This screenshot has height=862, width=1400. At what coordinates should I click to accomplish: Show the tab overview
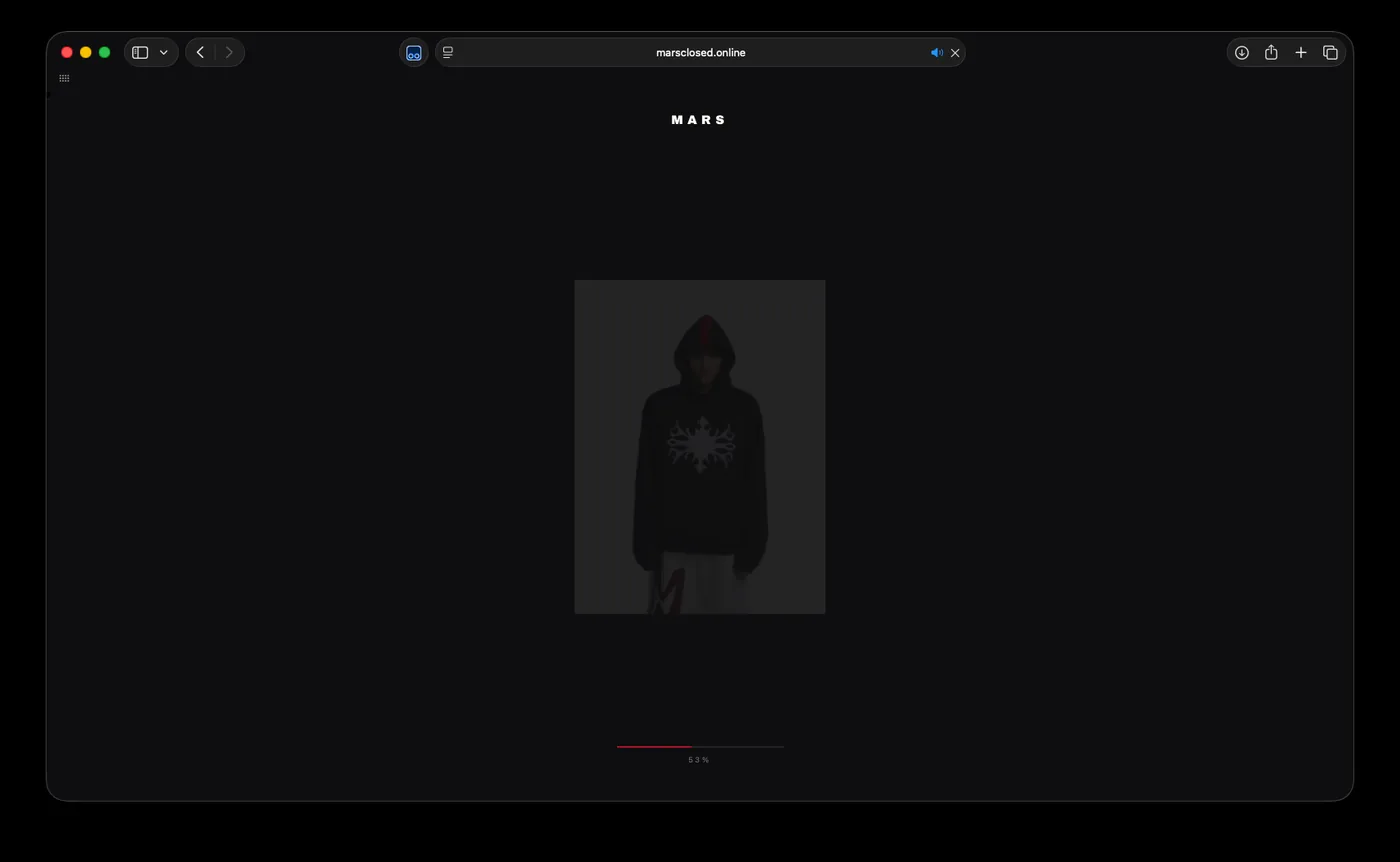(x=1330, y=53)
